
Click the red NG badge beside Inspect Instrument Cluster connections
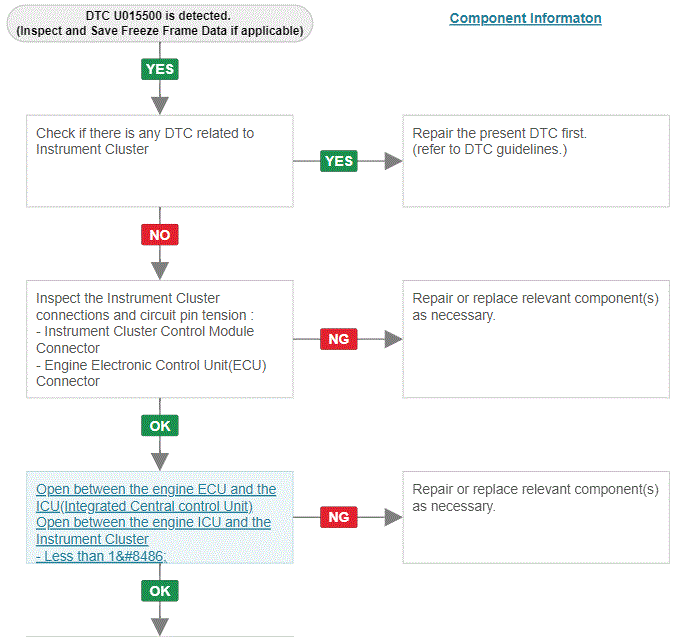click(339, 339)
